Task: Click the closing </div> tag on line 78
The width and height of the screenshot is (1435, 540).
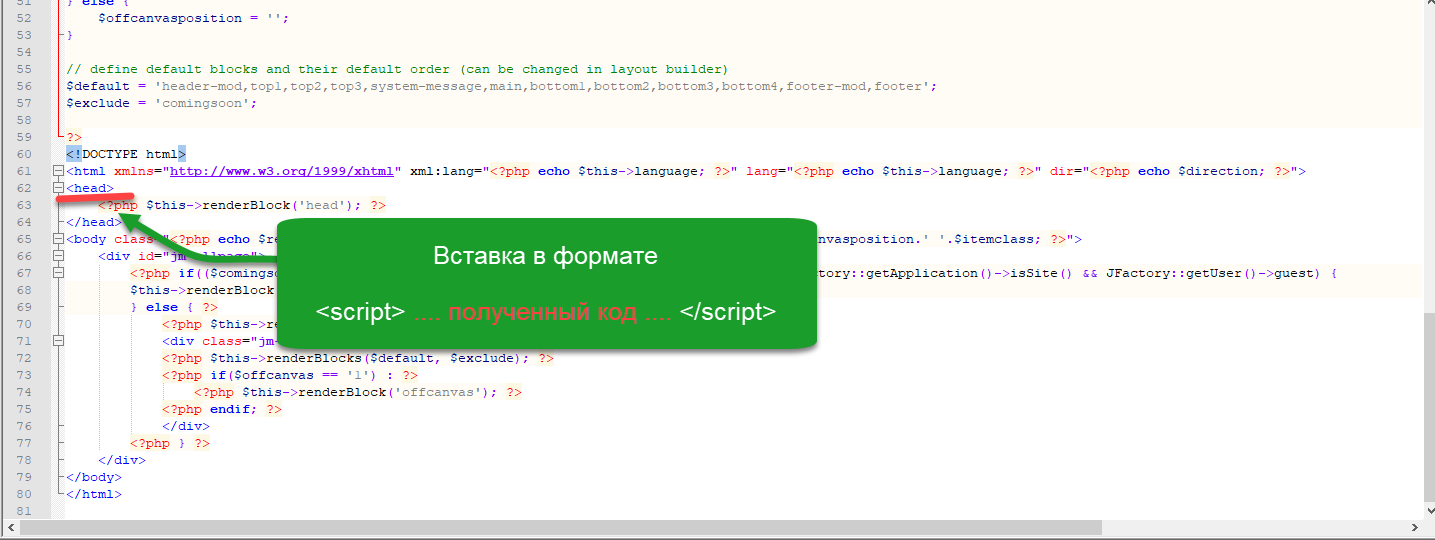Action: coord(122,460)
